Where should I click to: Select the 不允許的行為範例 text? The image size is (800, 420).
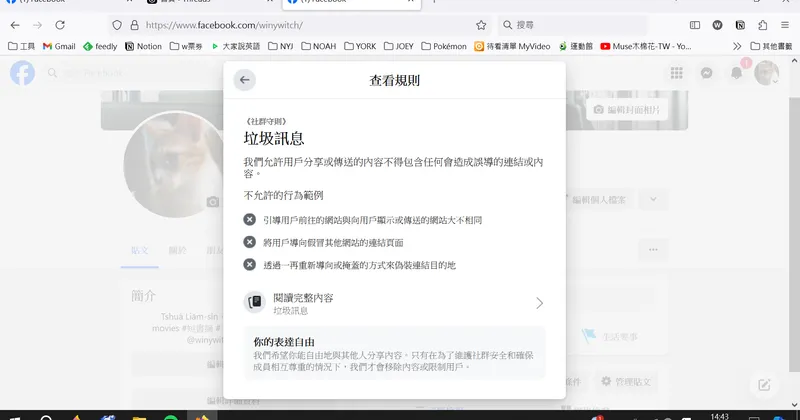click(283, 195)
